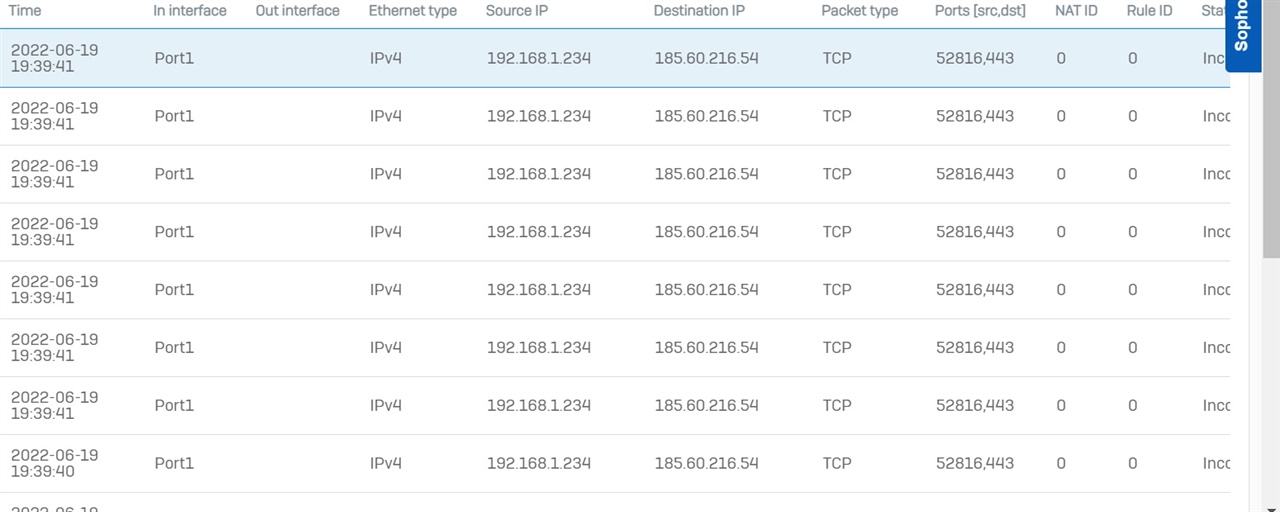Viewport: 1280px width, 512px height.
Task: Click destination IP 185.60.216.54 in highlighted row
Action: coord(706,58)
